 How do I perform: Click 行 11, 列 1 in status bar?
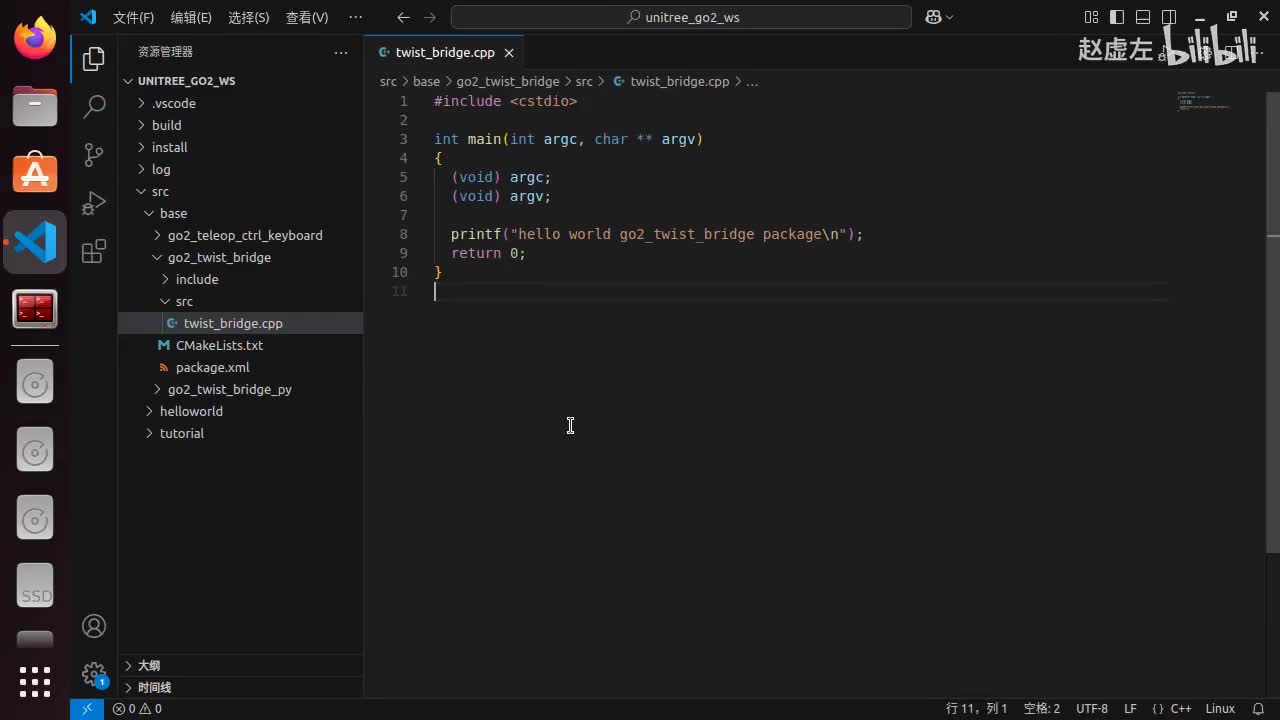coord(977,709)
